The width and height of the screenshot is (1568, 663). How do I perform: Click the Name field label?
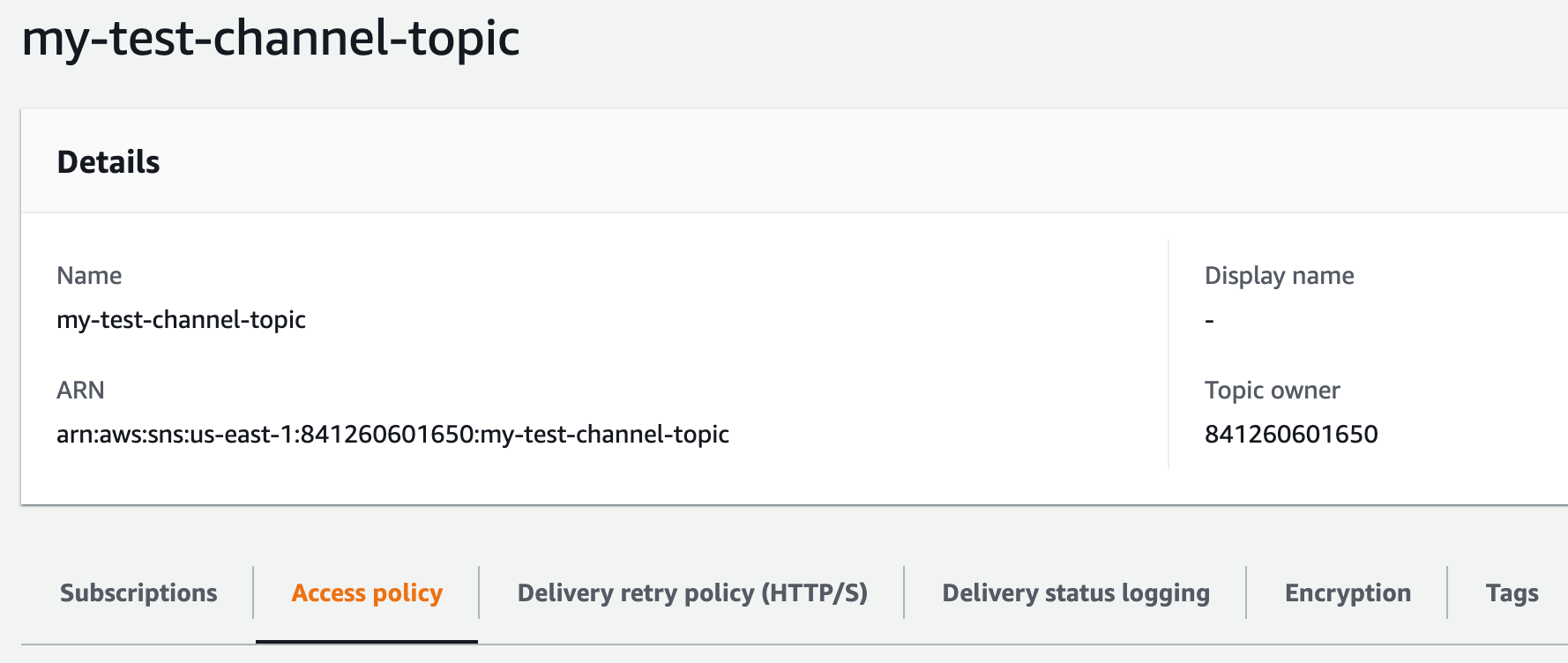[89, 276]
